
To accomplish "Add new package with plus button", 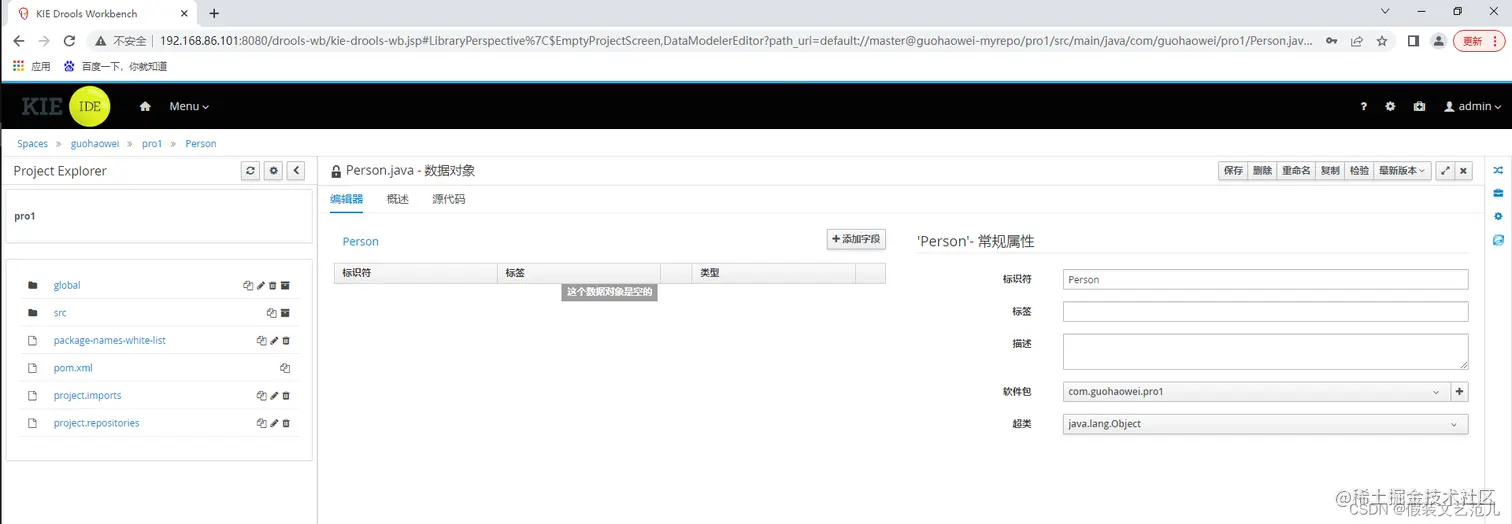I will pyautogui.click(x=1459, y=392).
